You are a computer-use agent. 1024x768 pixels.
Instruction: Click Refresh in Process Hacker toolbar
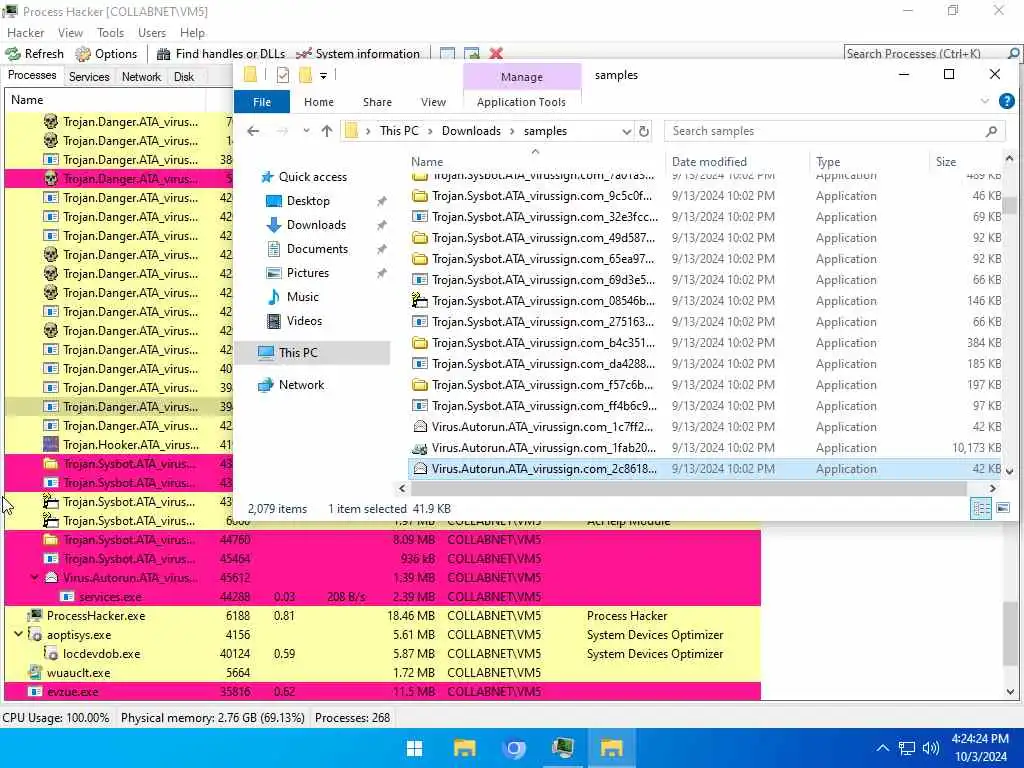click(35, 54)
